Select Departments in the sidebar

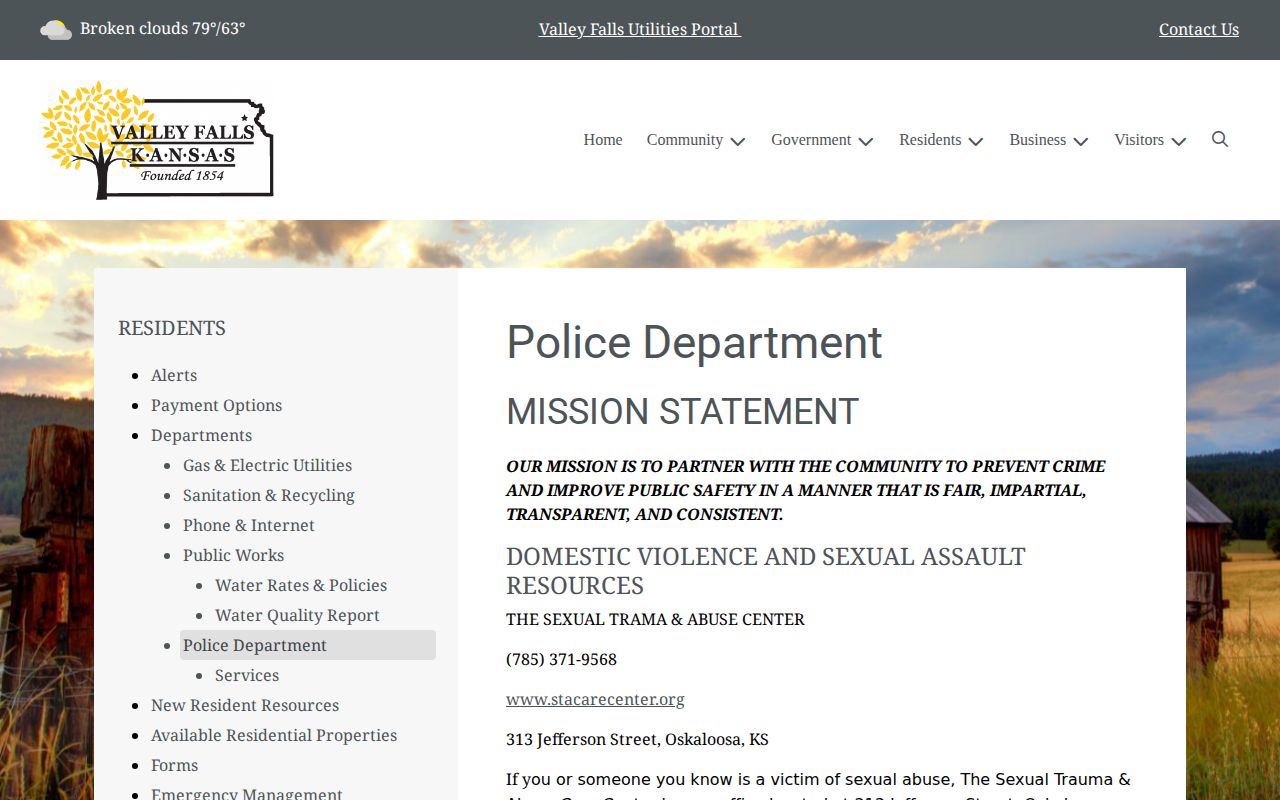(201, 435)
